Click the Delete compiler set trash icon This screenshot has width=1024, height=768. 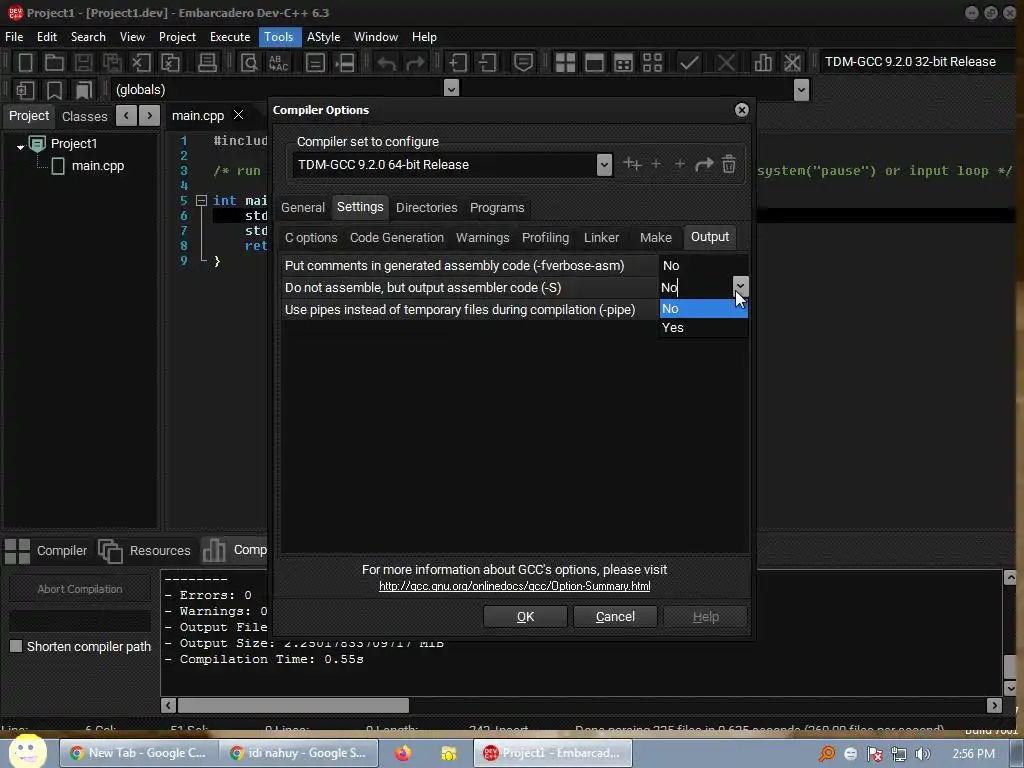(729, 164)
